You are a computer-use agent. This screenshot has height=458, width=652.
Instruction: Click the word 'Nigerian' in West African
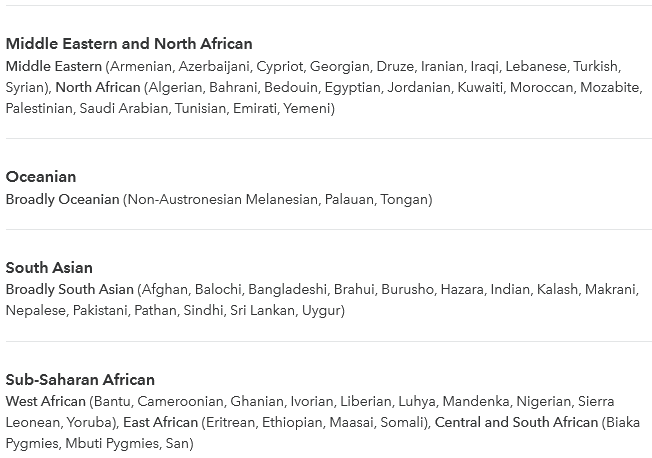543,401
